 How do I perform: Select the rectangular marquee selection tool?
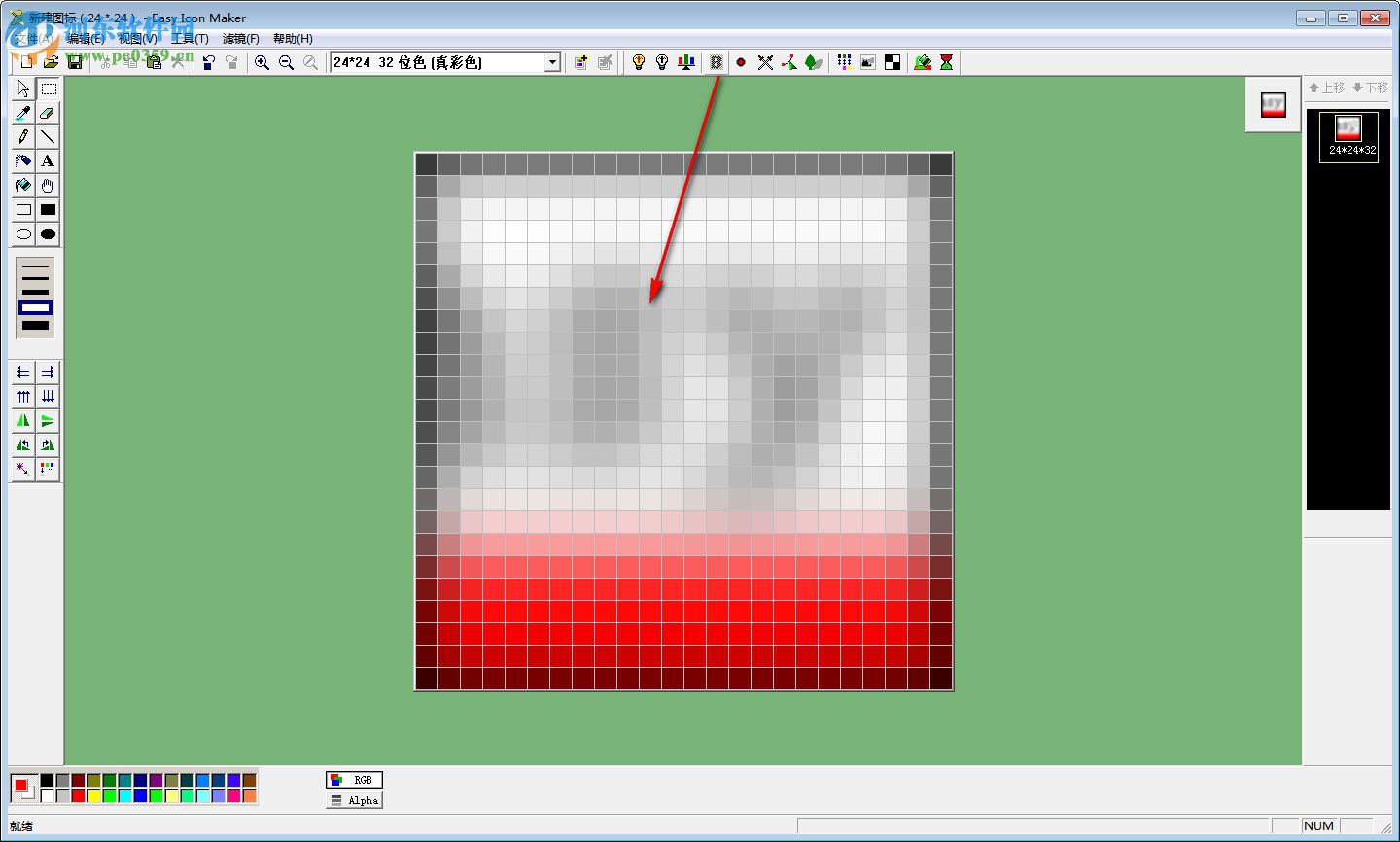pos(48,88)
